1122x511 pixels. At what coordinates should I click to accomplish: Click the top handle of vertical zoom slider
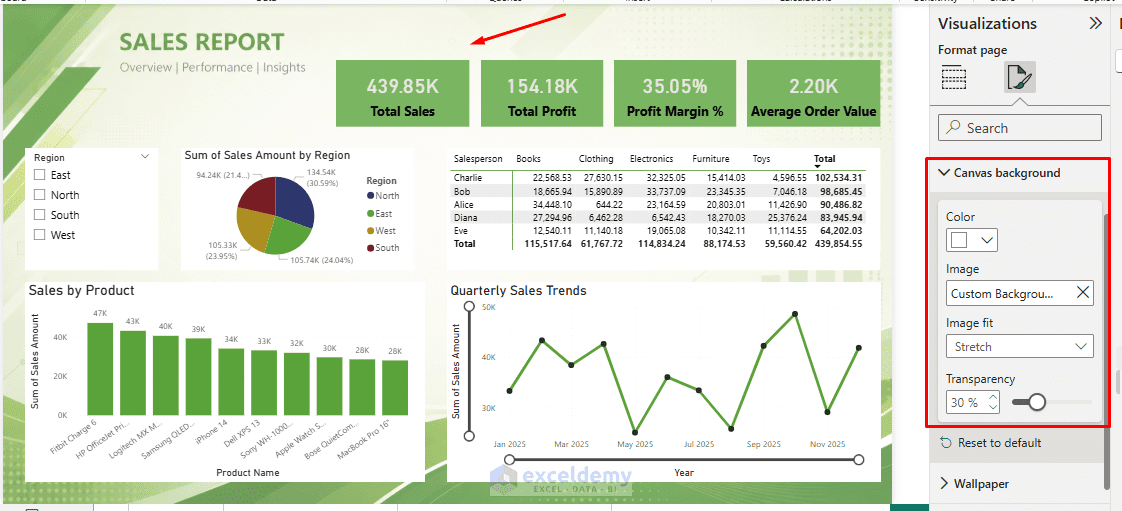click(469, 306)
